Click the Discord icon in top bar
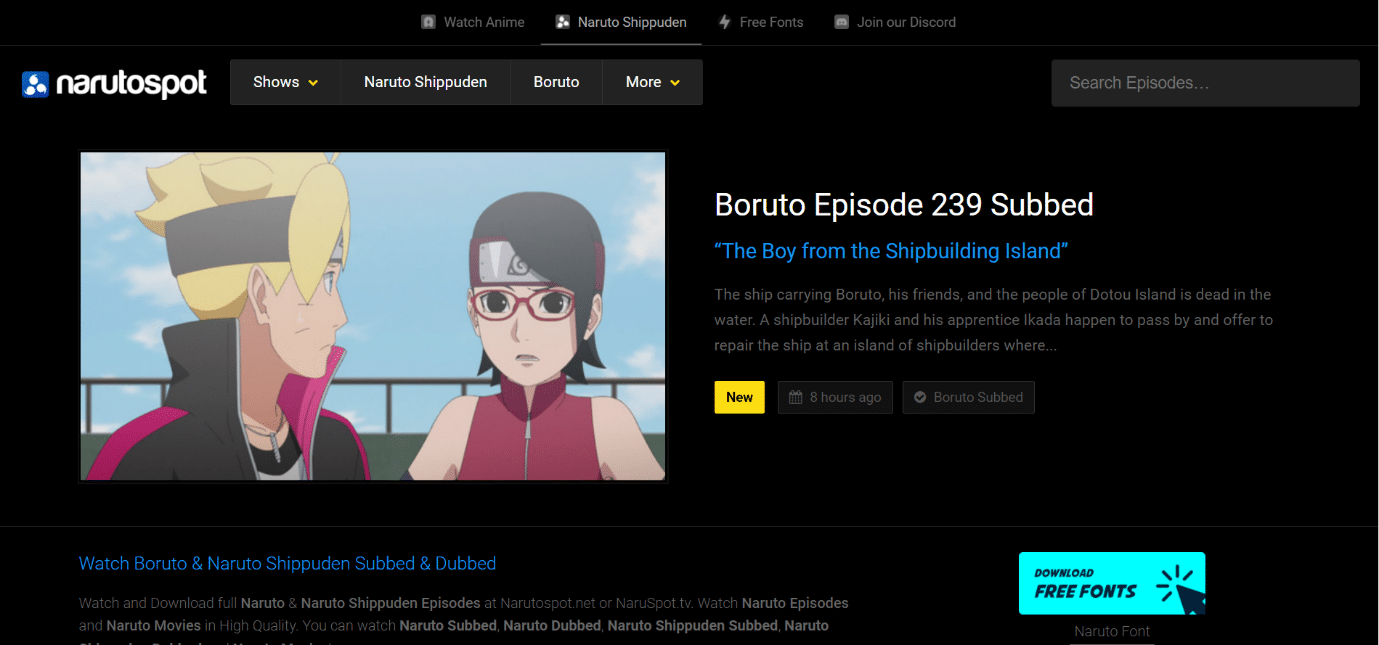Viewport: 1379px width, 645px height. click(842, 22)
